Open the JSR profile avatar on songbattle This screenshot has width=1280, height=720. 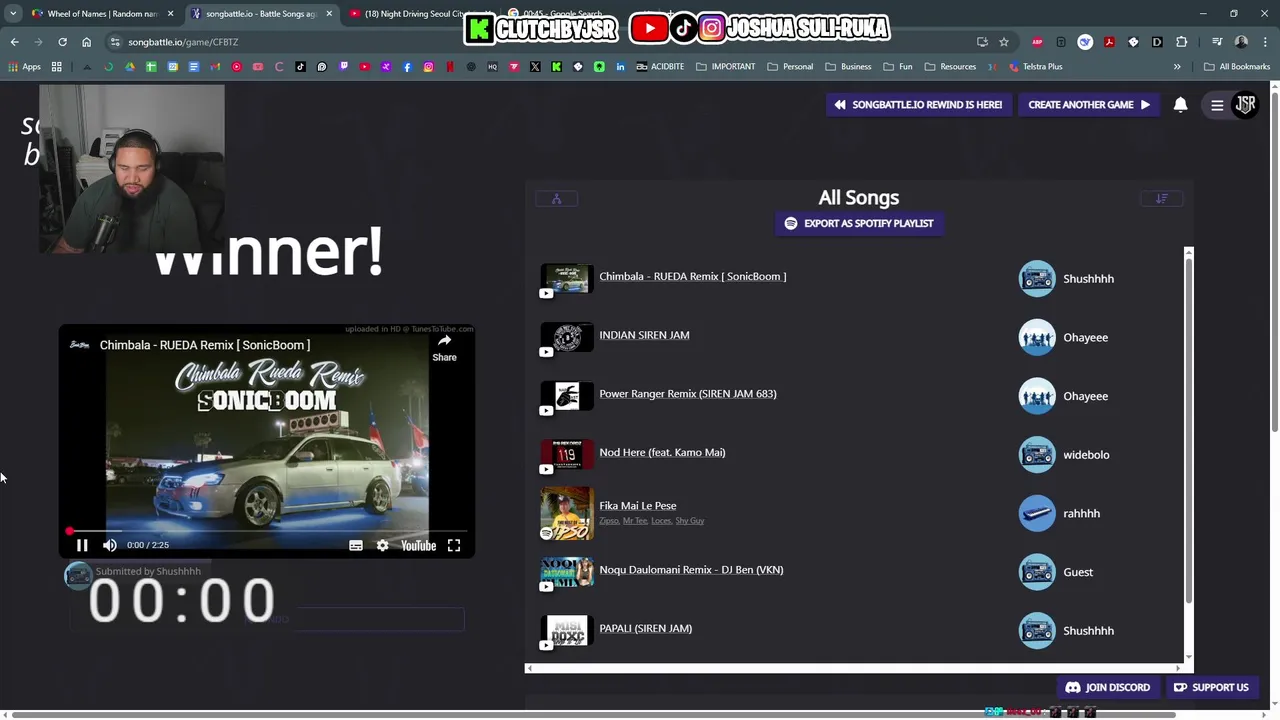[x=1245, y=104]
